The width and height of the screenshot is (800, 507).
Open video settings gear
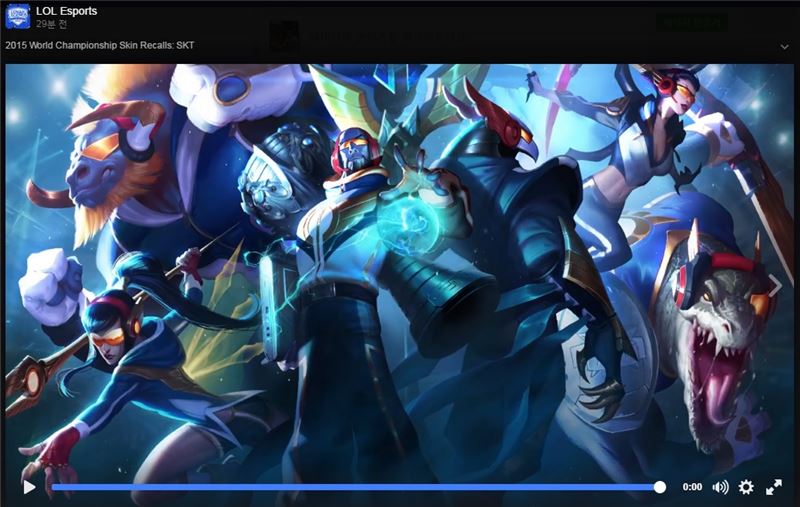(746, 487)
